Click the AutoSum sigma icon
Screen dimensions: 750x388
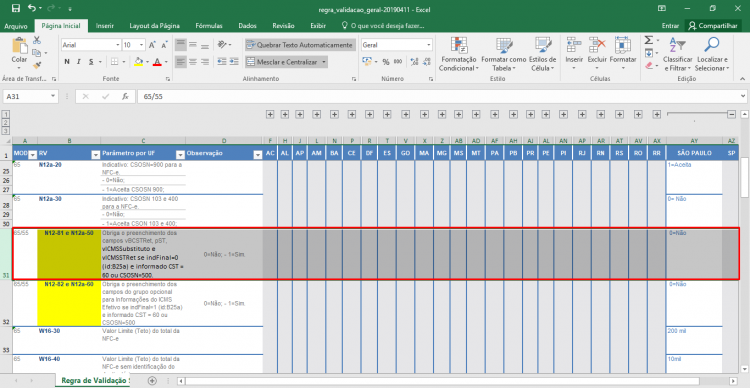[649, 40]
